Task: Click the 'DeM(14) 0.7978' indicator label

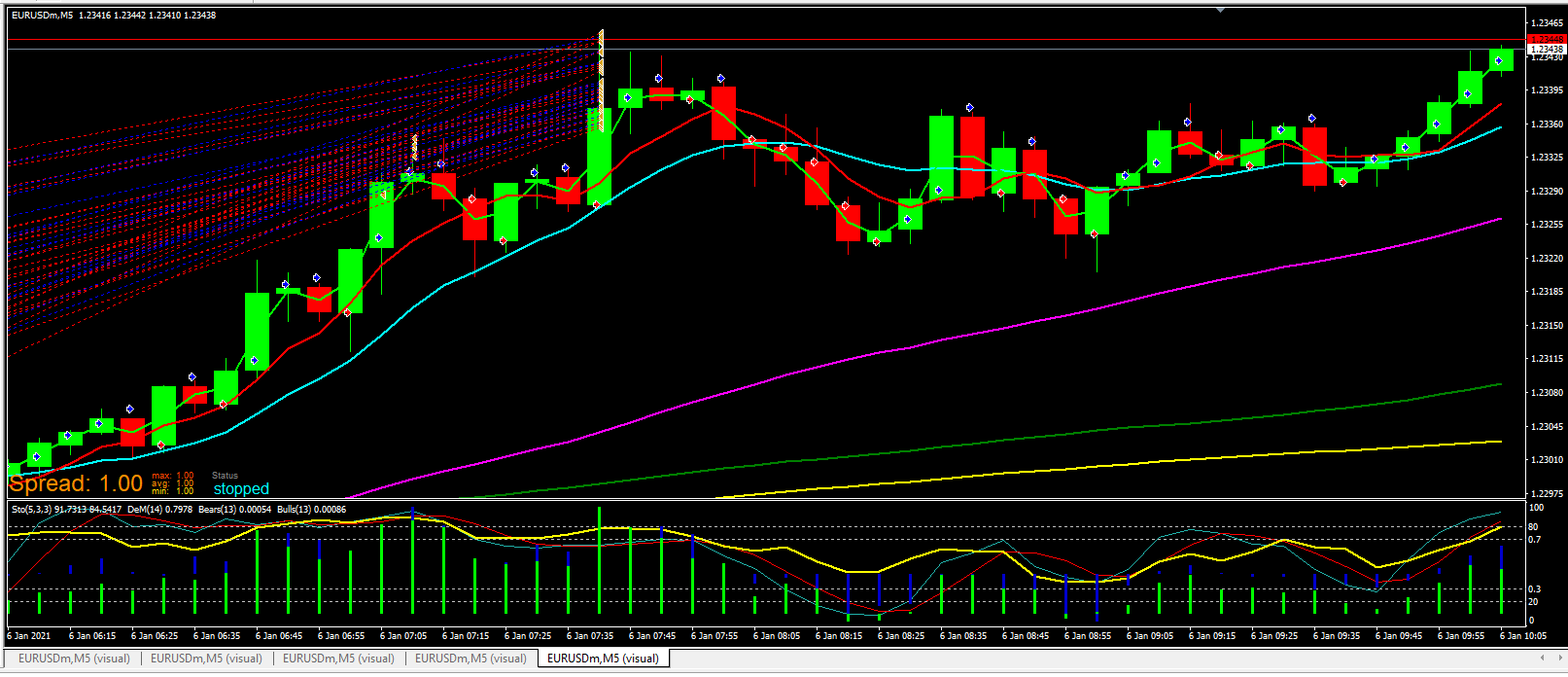Action: (159, 510)
